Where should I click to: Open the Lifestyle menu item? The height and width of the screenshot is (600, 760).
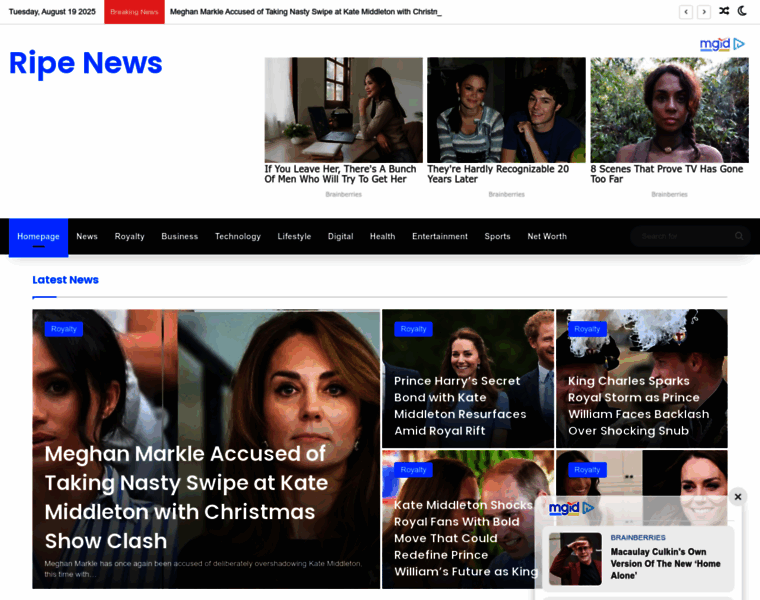click(x=294, y=237)
